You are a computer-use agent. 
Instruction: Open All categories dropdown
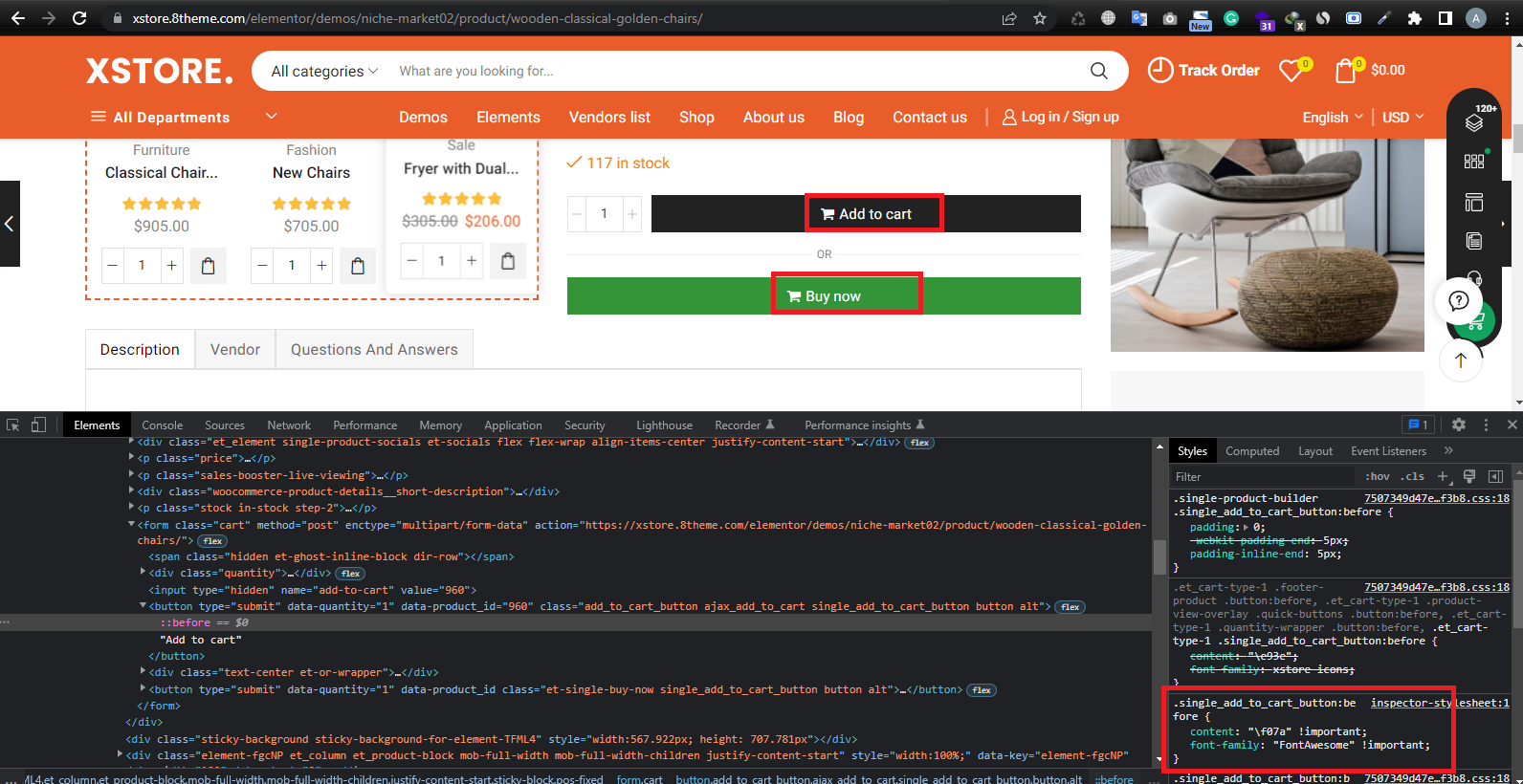324,71
